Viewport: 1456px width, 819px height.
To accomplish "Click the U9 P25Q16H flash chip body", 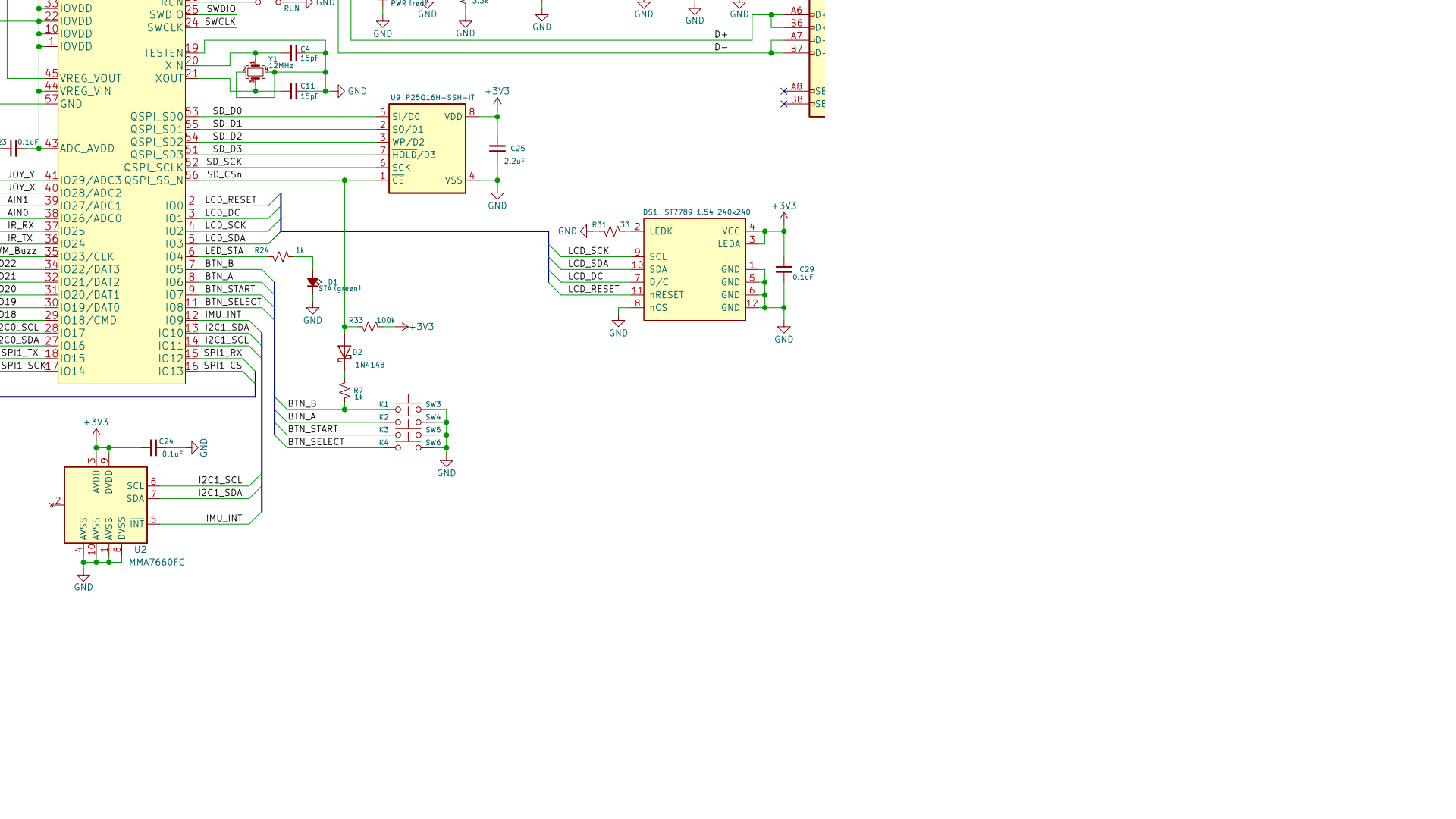I will 427,149.
